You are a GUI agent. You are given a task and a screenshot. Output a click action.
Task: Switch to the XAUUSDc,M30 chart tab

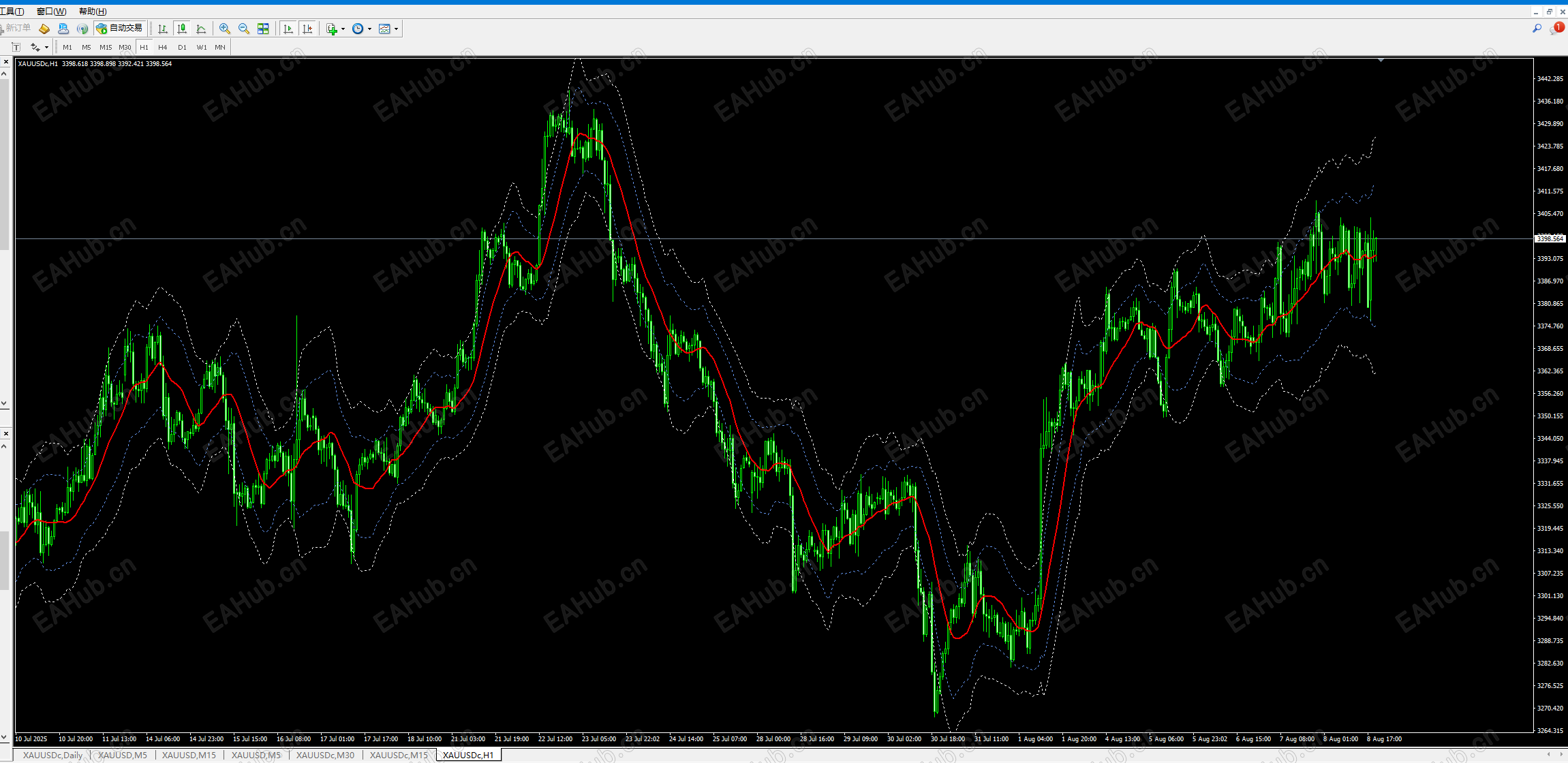click(x=325, y=755)
